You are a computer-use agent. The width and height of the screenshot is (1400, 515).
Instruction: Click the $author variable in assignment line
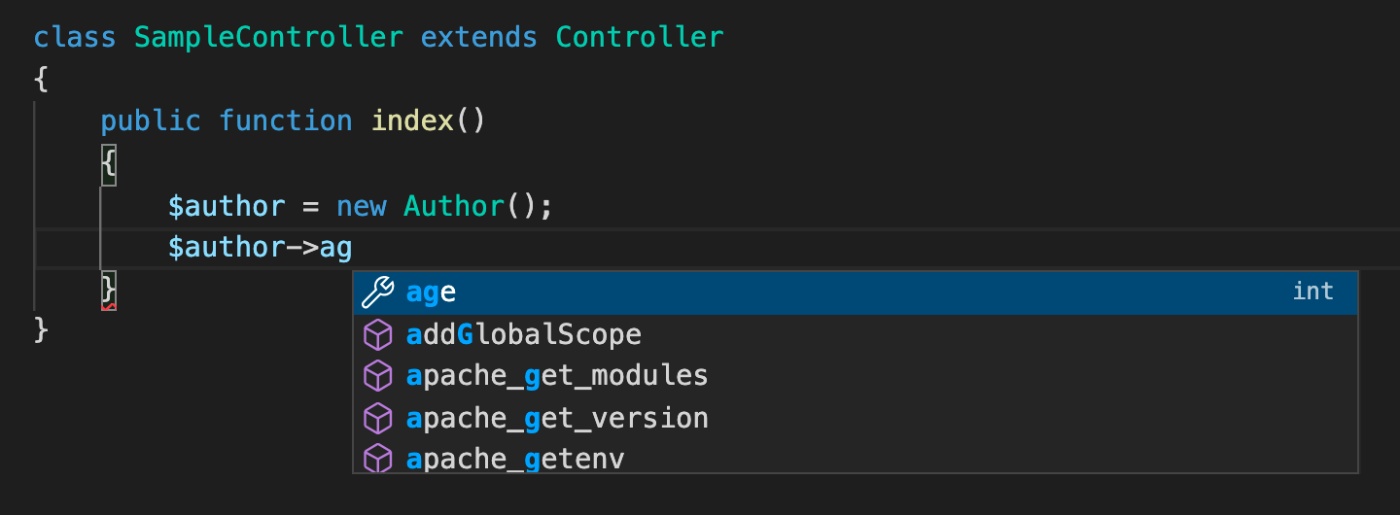[x=227, y=207]
